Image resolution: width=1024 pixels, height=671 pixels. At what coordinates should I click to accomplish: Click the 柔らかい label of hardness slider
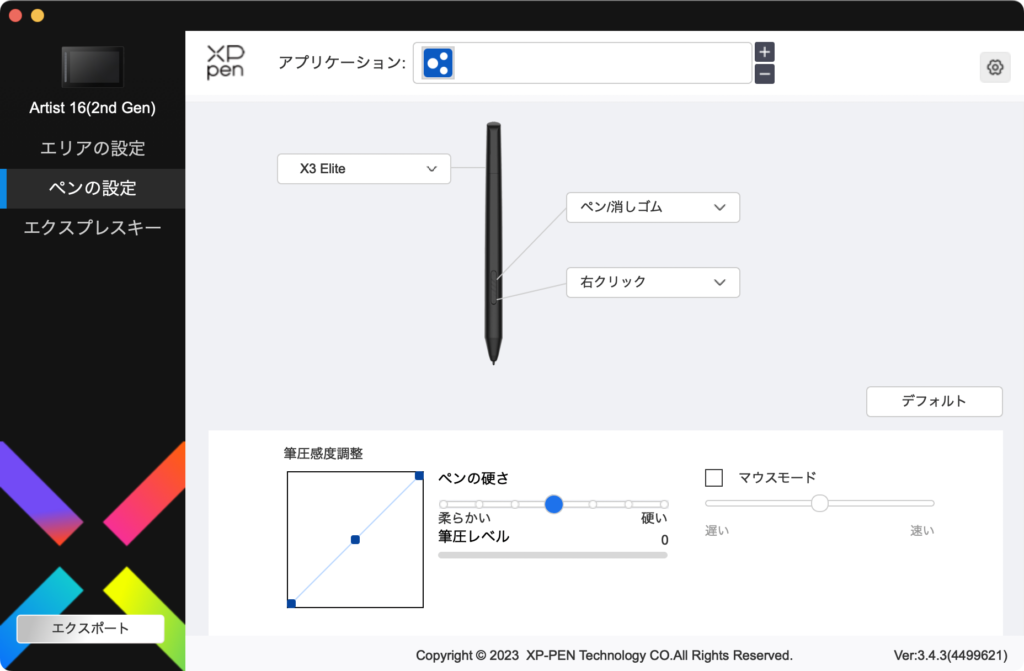(x=464, y=518)
